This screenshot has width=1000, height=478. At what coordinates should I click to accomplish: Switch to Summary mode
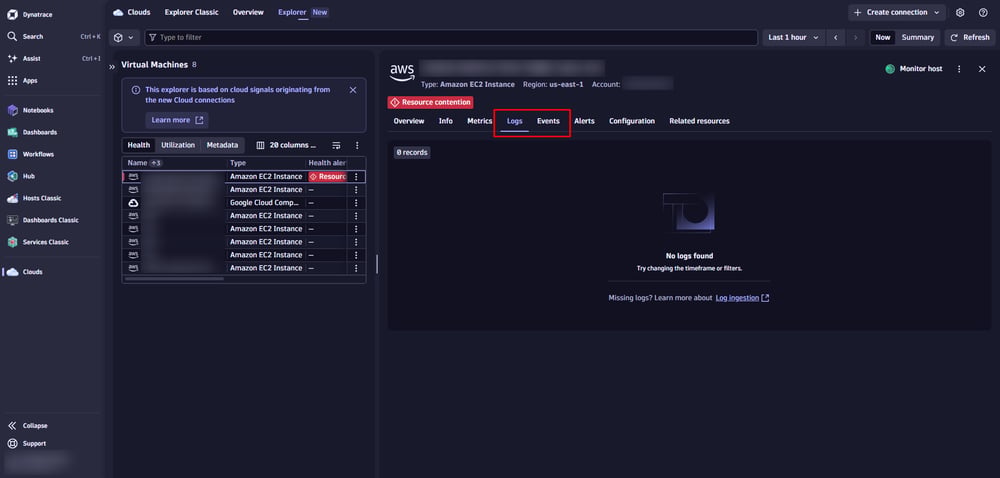918,38
